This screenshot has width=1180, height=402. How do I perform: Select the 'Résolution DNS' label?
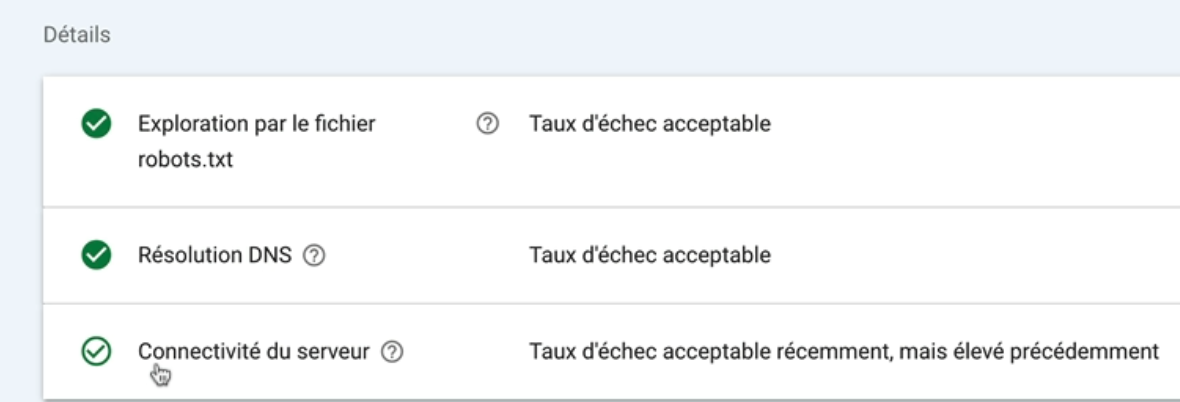214,255
